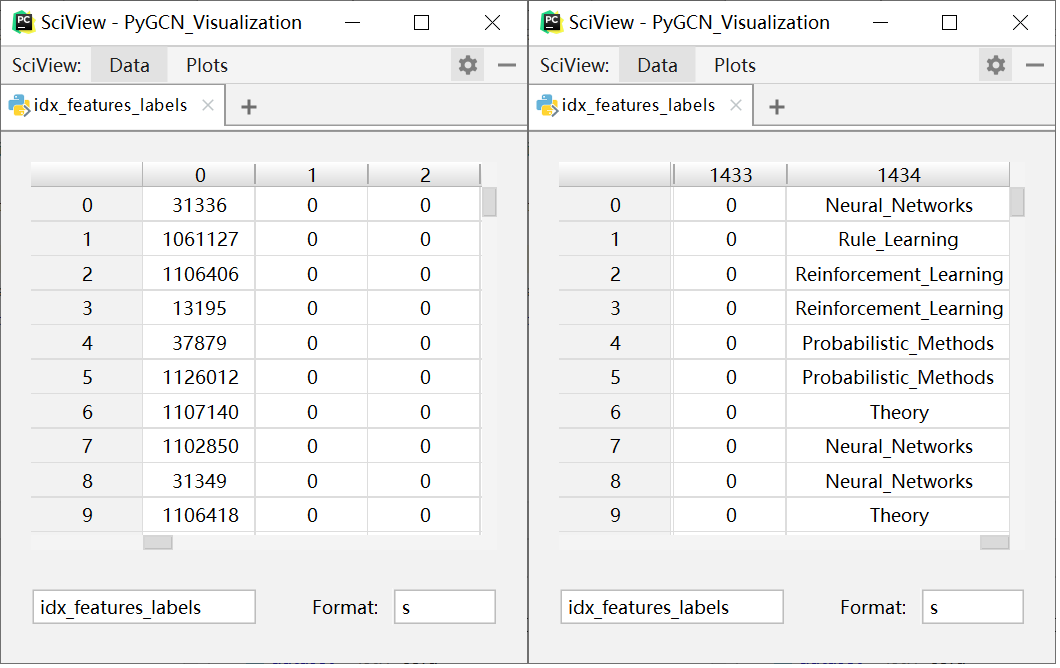
Task: Open settings gear in left SciView window
Action: (468, 66)
